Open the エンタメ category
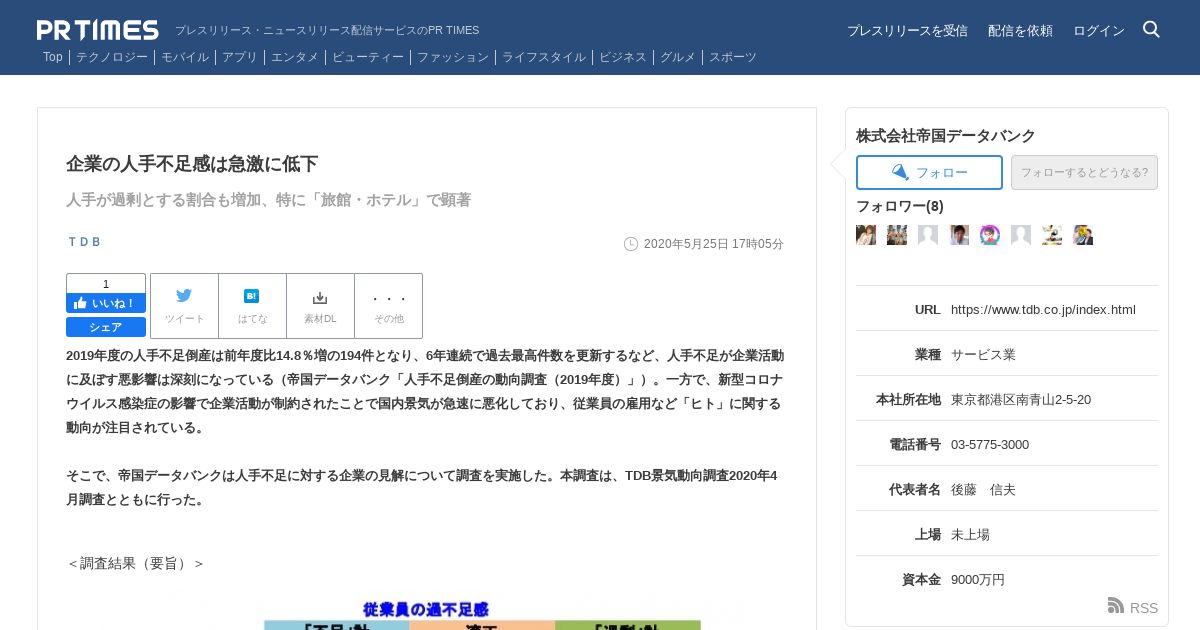Viewport: 1200px width, 630px height. [x=295, y=57]
